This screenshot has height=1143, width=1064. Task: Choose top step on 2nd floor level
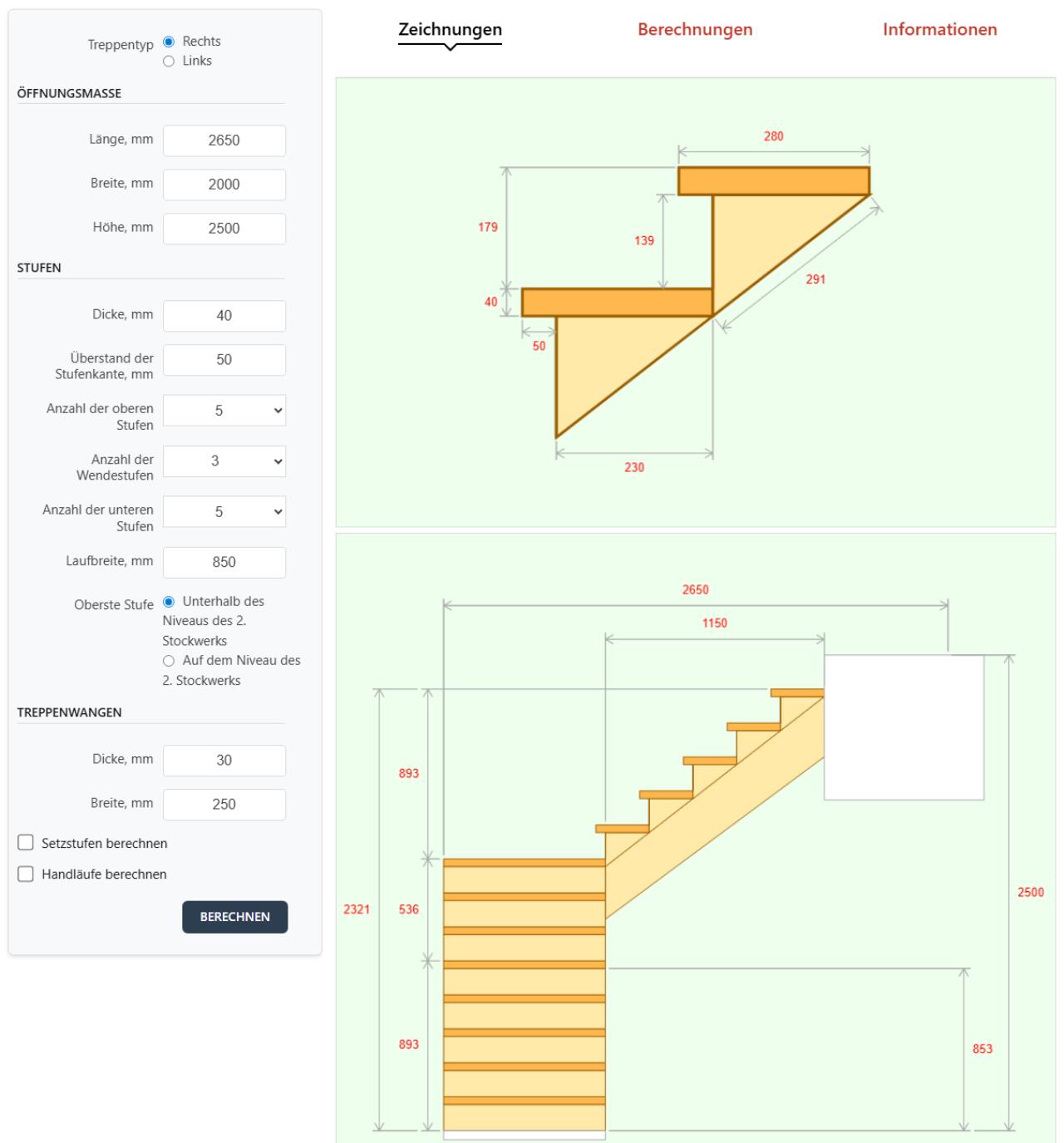pos(169,661)
